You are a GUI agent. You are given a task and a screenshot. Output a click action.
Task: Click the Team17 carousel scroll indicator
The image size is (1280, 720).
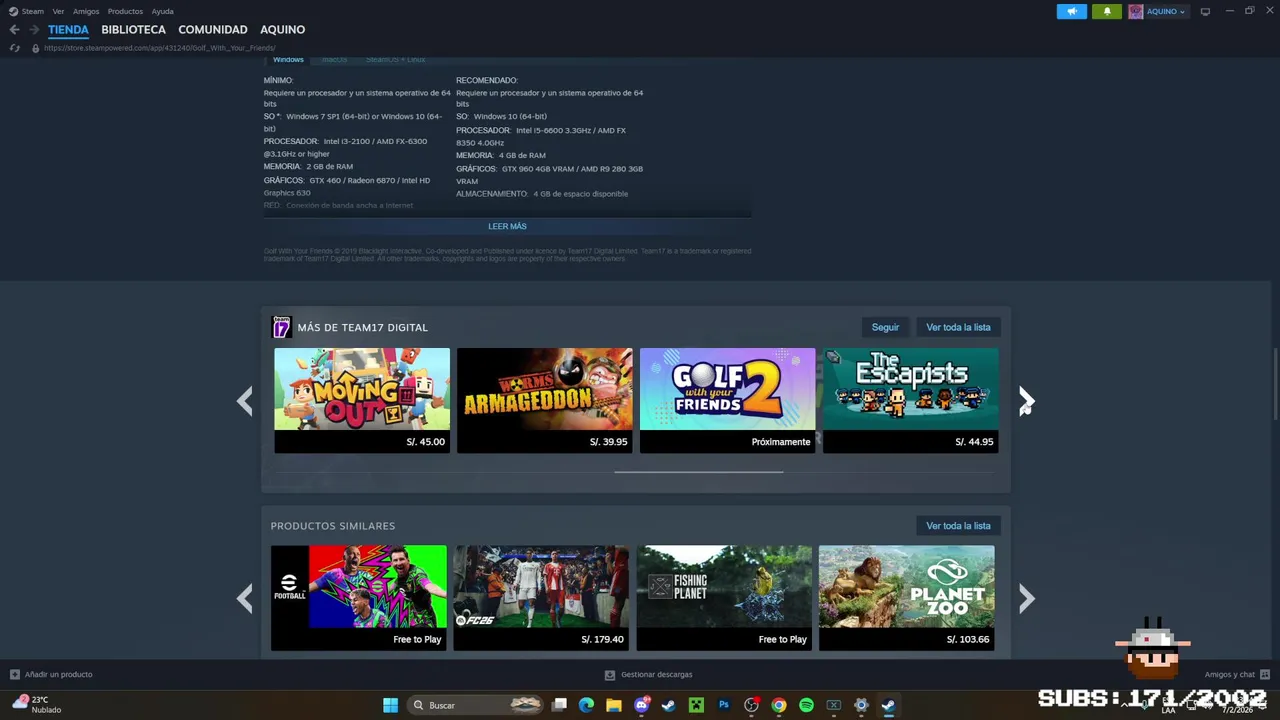[698, 471]
